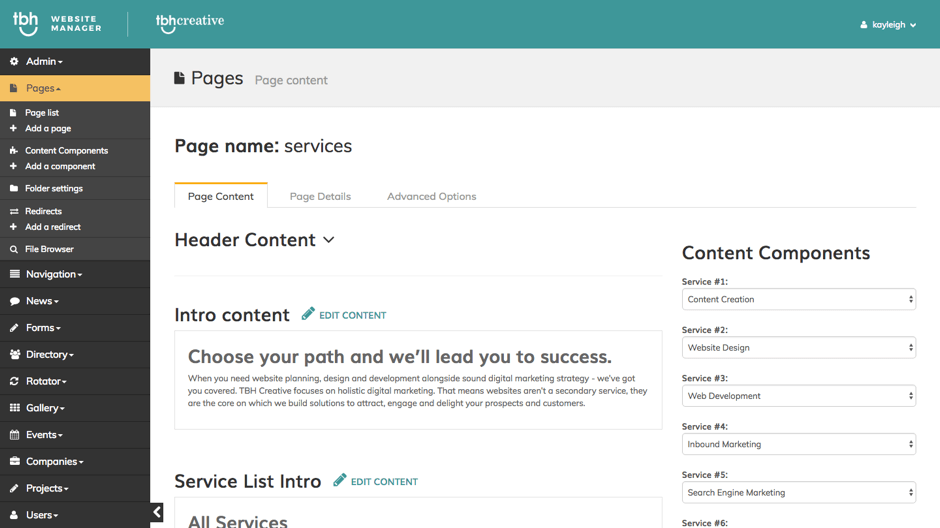The width and height of the screenshot is (940, 528).
Task: Click the user icon beside kayleigh
Action: (x=864, y=25)
